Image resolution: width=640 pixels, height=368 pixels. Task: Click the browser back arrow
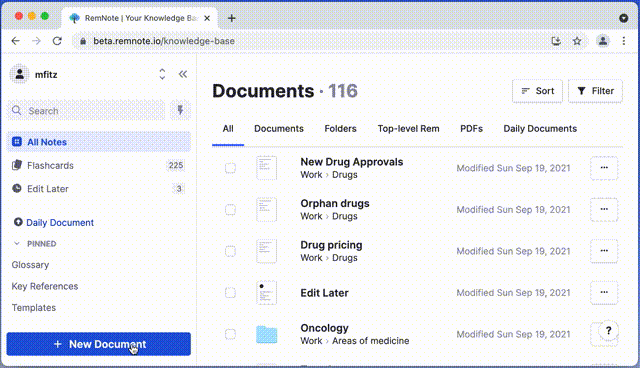pyautogui.click(x=16, y=41)
